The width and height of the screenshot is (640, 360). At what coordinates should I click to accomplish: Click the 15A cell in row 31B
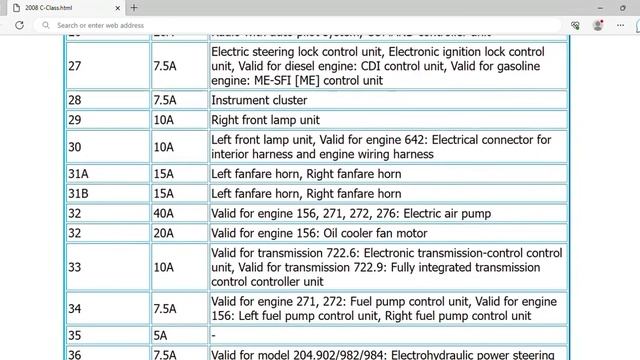(180, 193)
